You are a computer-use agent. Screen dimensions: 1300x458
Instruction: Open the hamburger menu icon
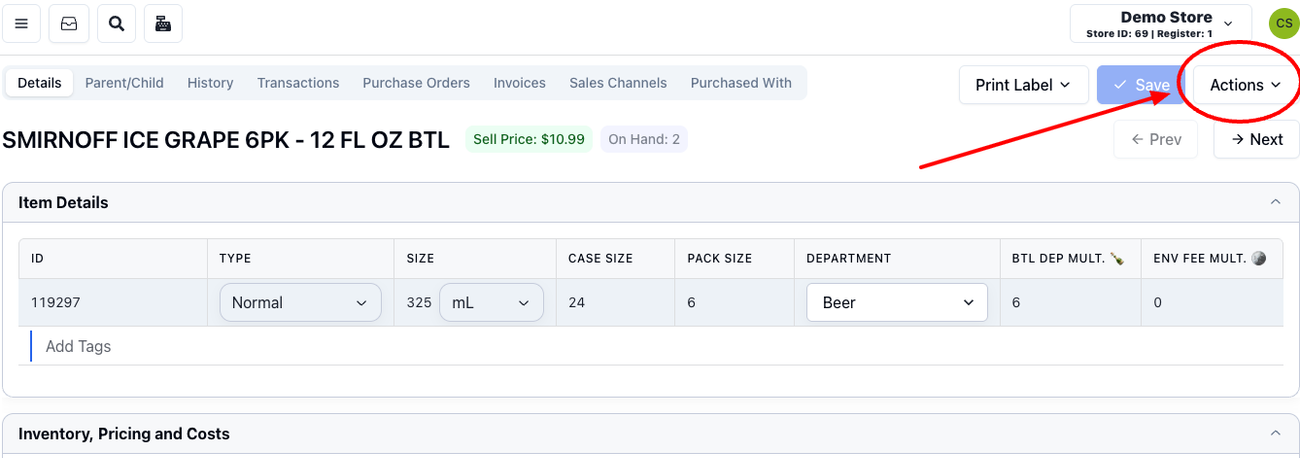tap(21, 24)
